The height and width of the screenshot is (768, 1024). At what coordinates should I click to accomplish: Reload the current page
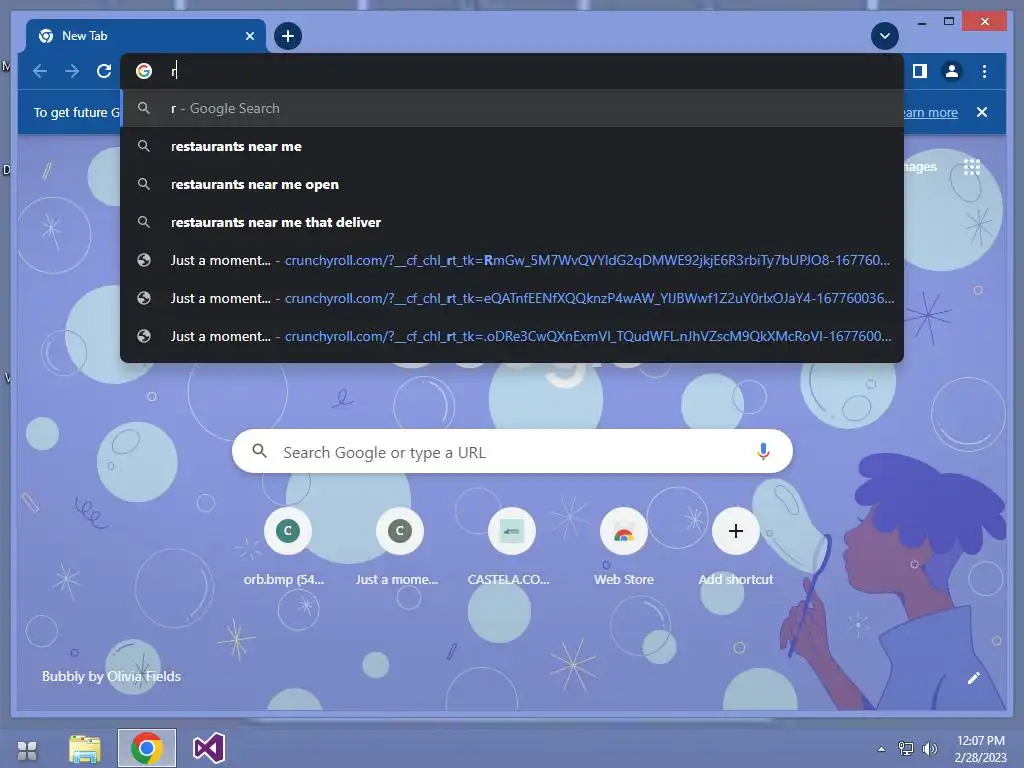(104, 71)
